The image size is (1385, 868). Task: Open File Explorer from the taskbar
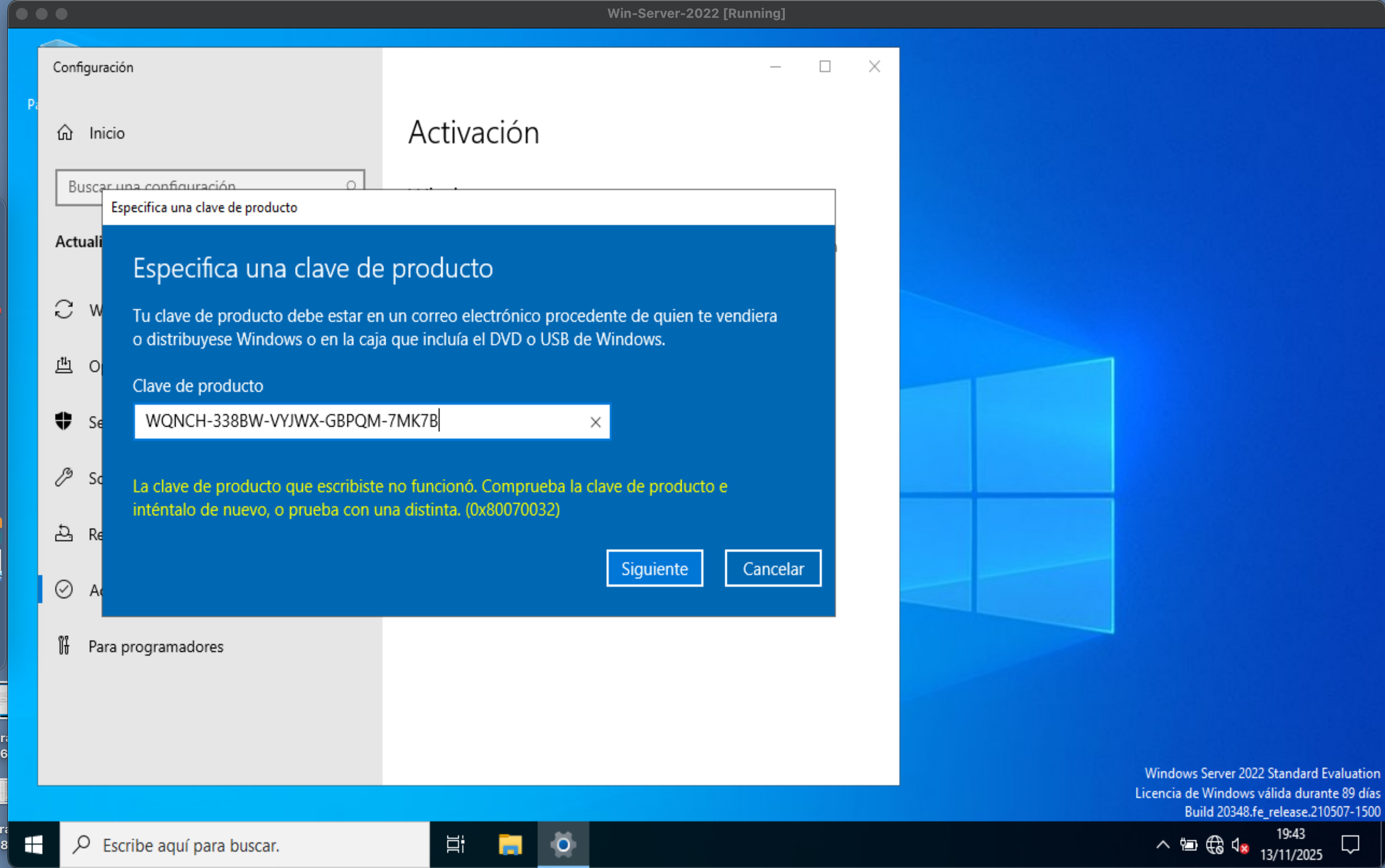click(509, 845)
